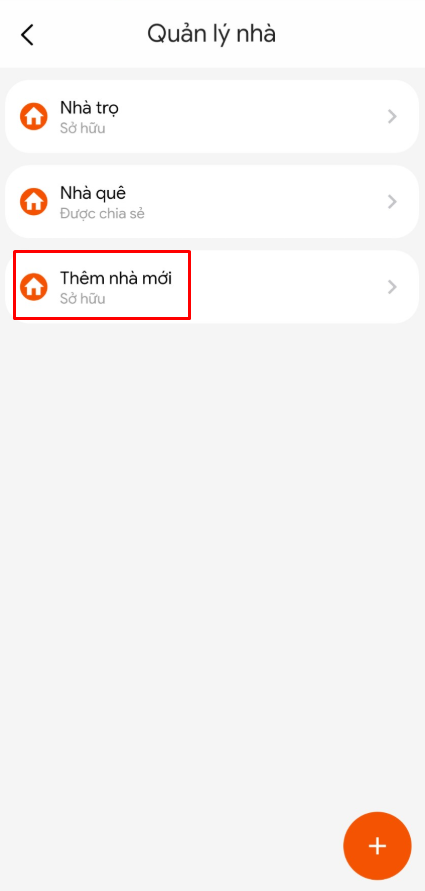
Task: Open Nhà trọ via its right chevron
Action: [x=392, y=116]
